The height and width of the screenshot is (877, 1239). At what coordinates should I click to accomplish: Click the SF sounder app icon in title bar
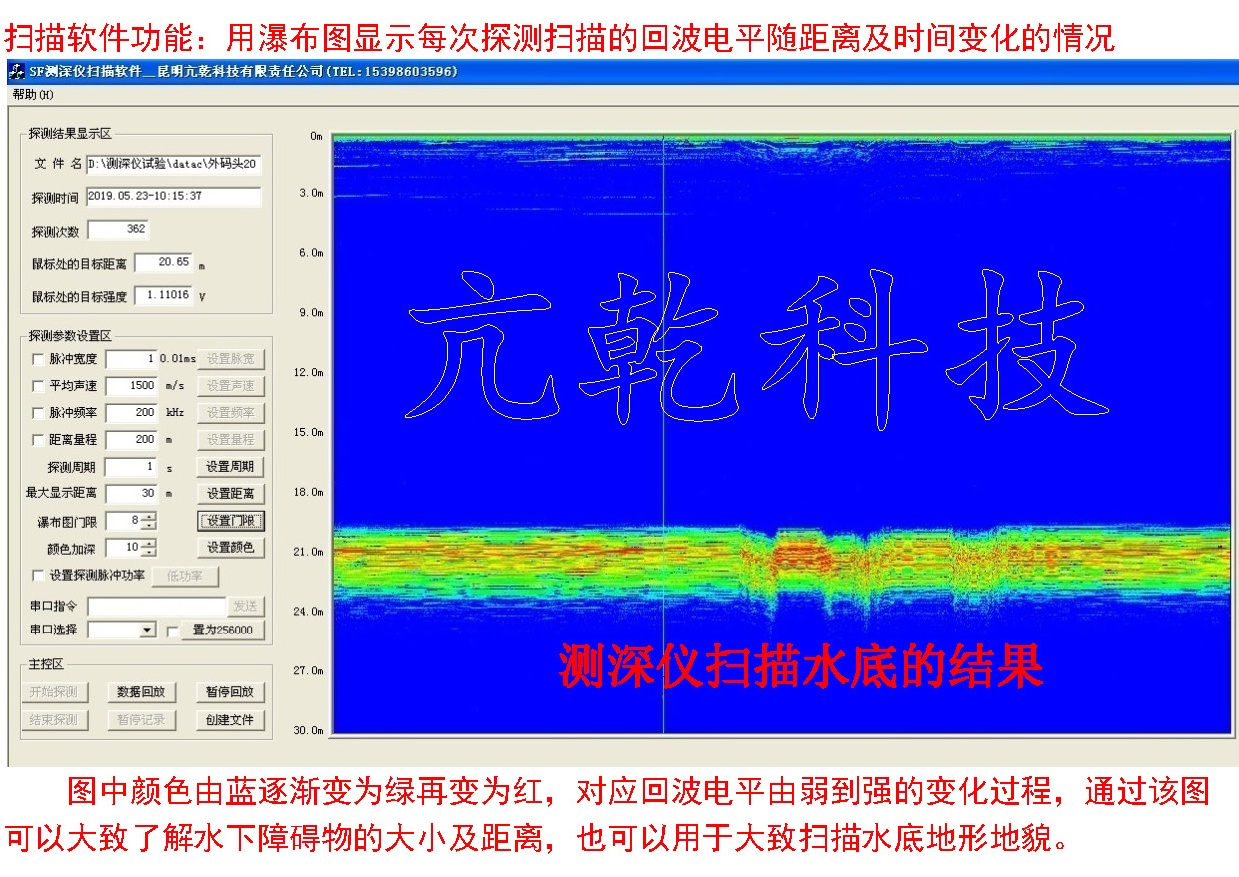(16, 72)
